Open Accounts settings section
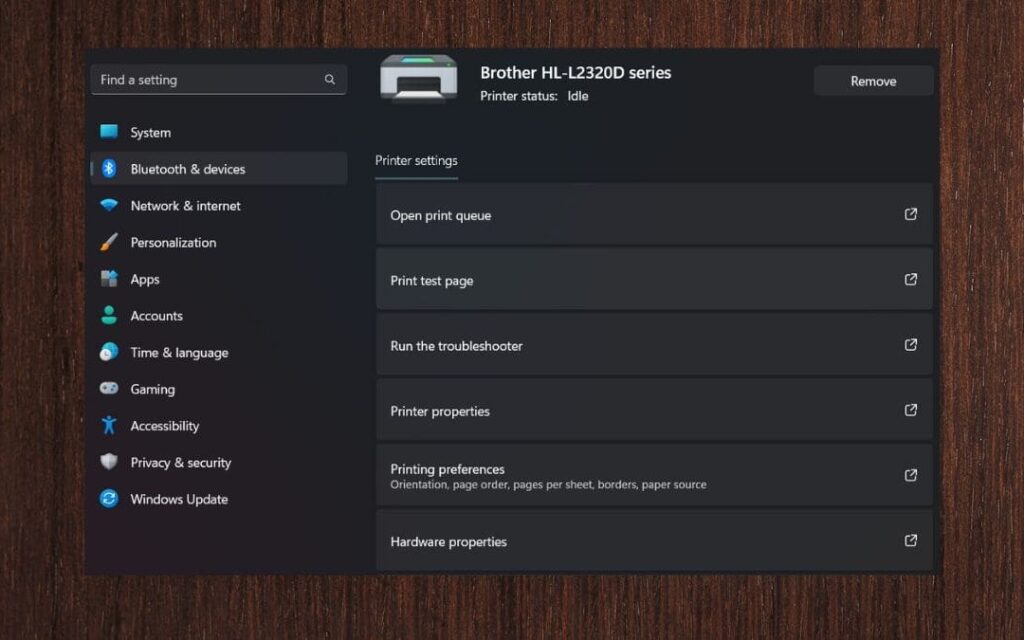Screen dimensions: 1024x640 [156, 316]
